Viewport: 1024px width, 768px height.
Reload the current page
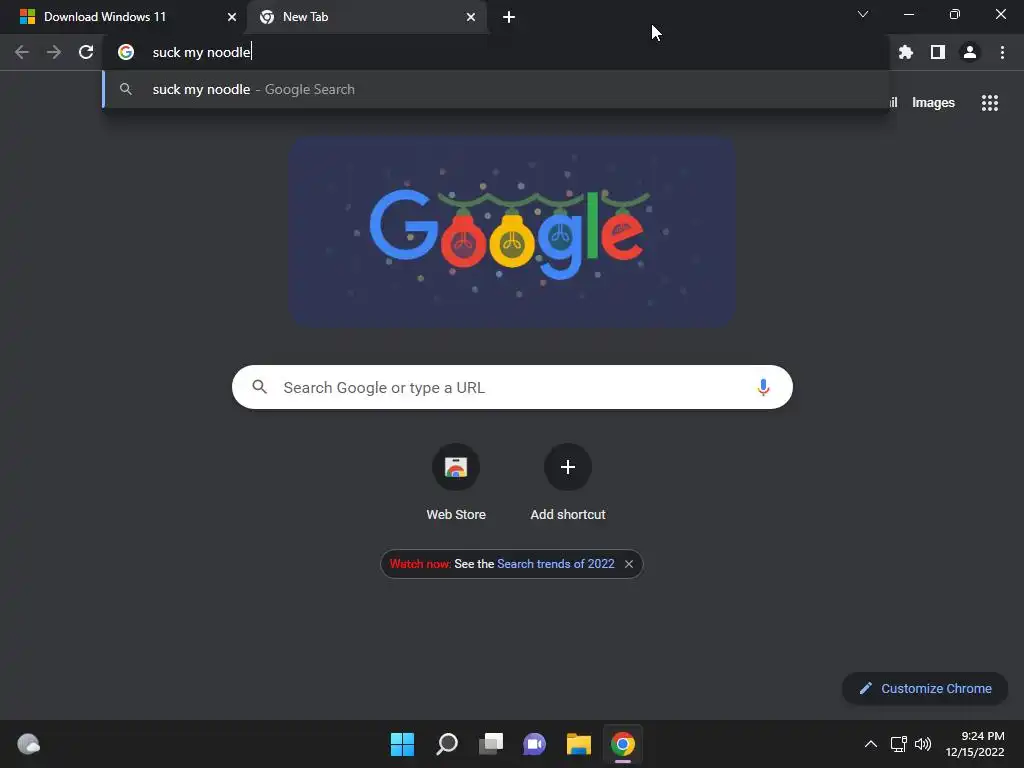(x=86, y=52)
